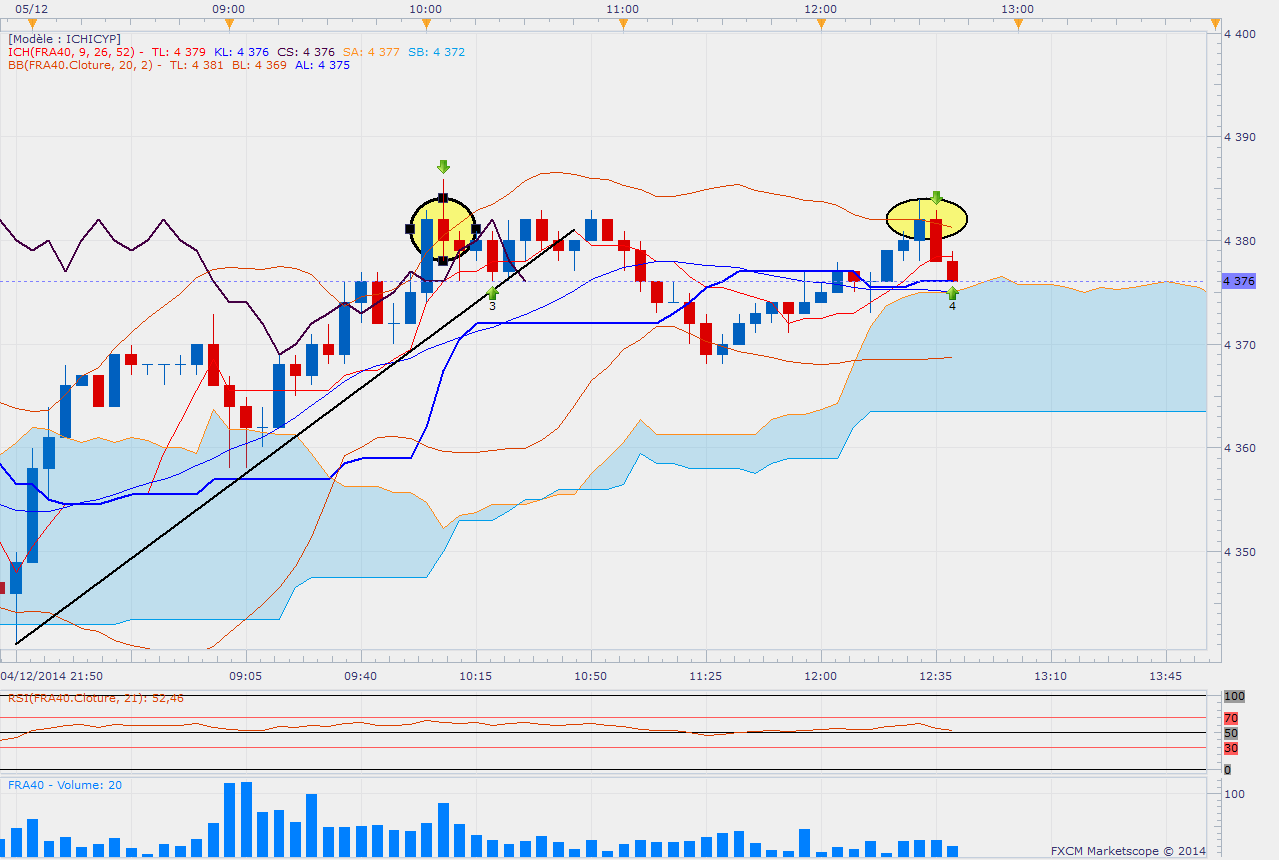Click the 4 400 price axis label

(x=1241, y=33)
